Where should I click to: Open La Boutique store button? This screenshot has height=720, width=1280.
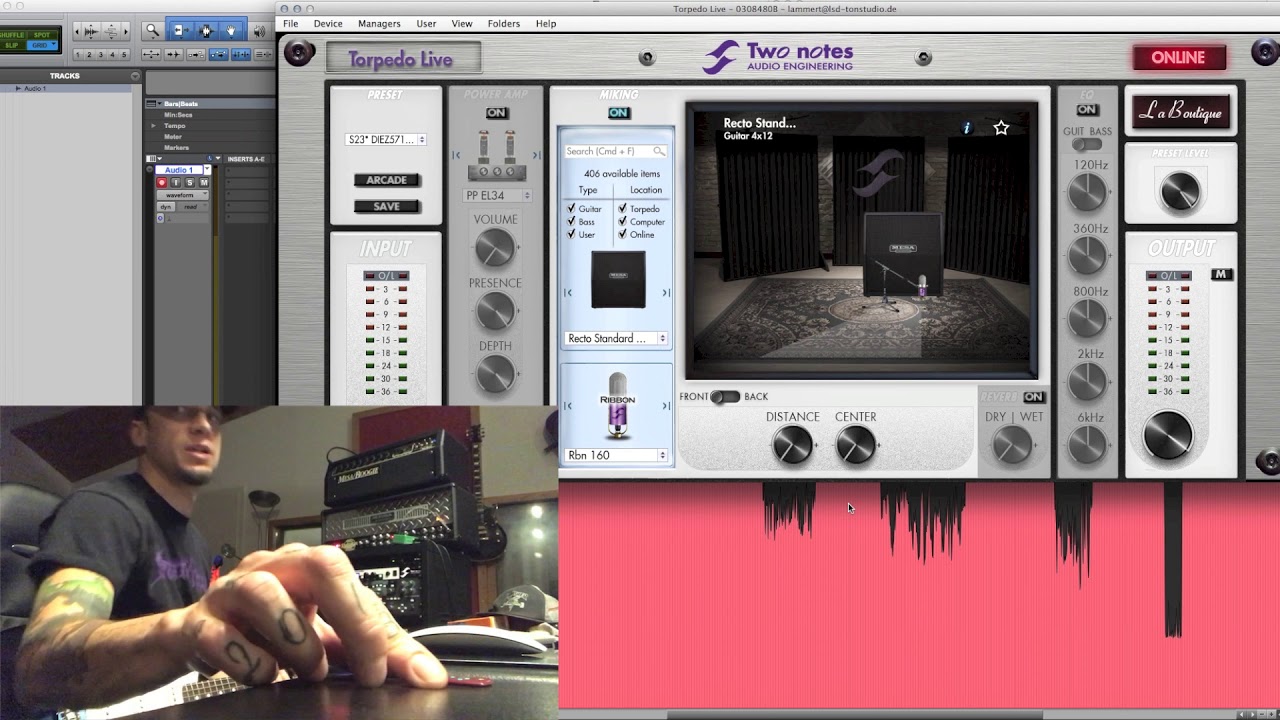(x=1180, y=113)
